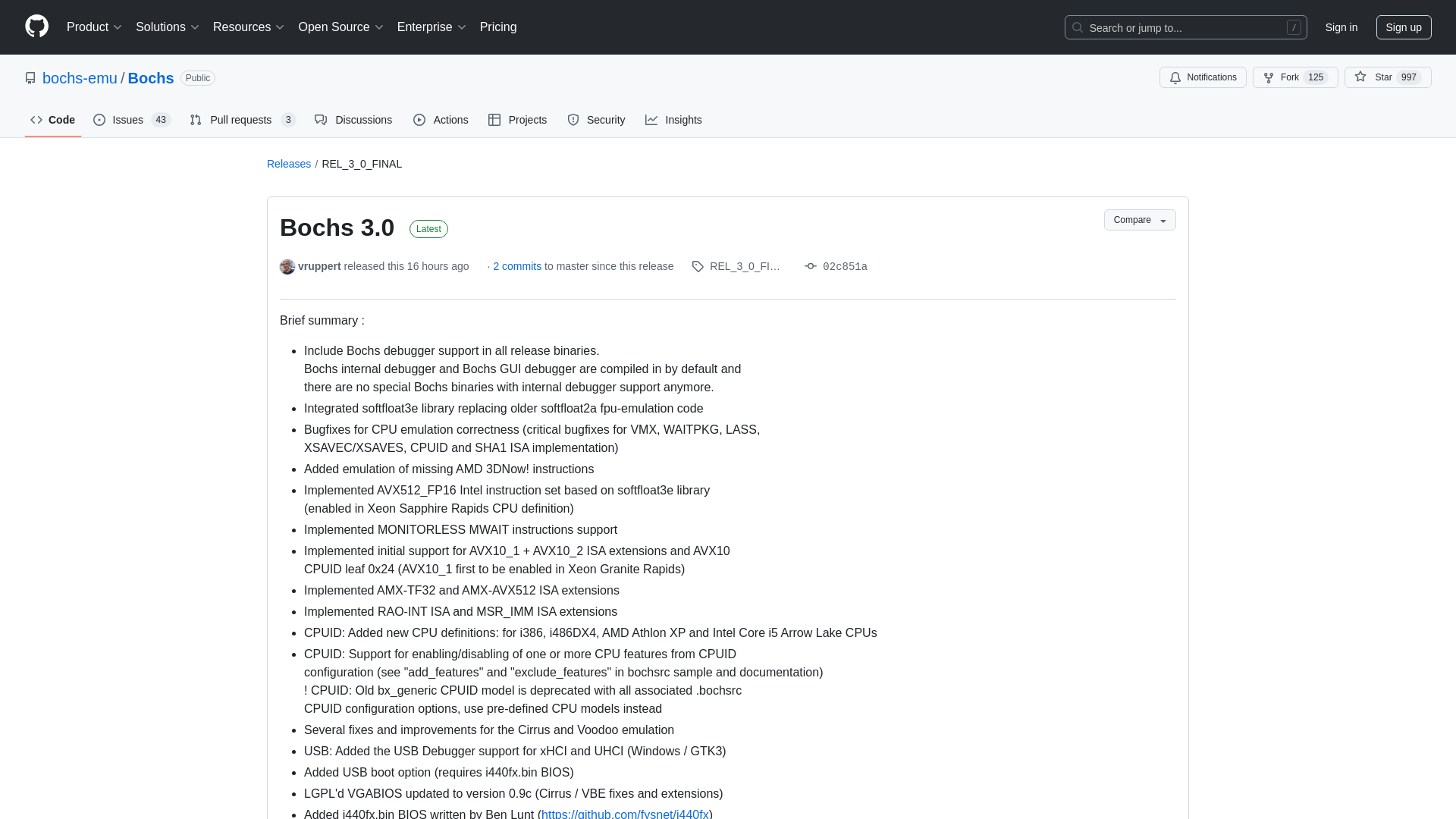
Task: Go back to Releases breadcrumb
Action: (x=289, y=164)
